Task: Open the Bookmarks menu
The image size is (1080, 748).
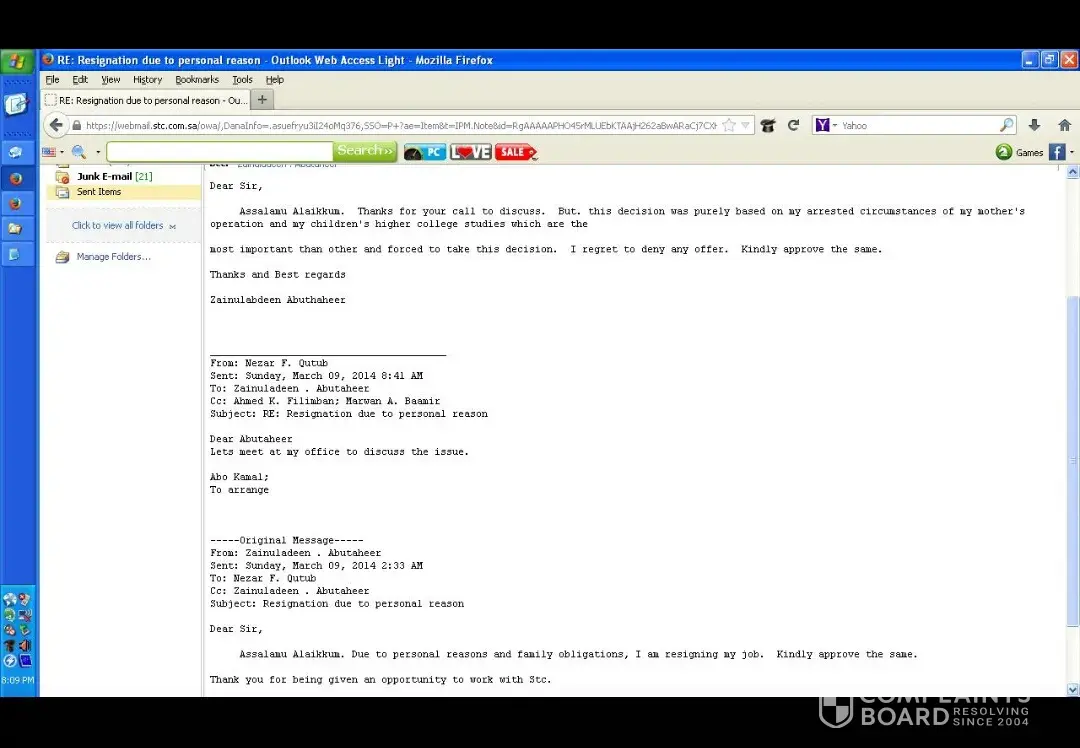Action: pyautogui.click(x=197, y=80)
